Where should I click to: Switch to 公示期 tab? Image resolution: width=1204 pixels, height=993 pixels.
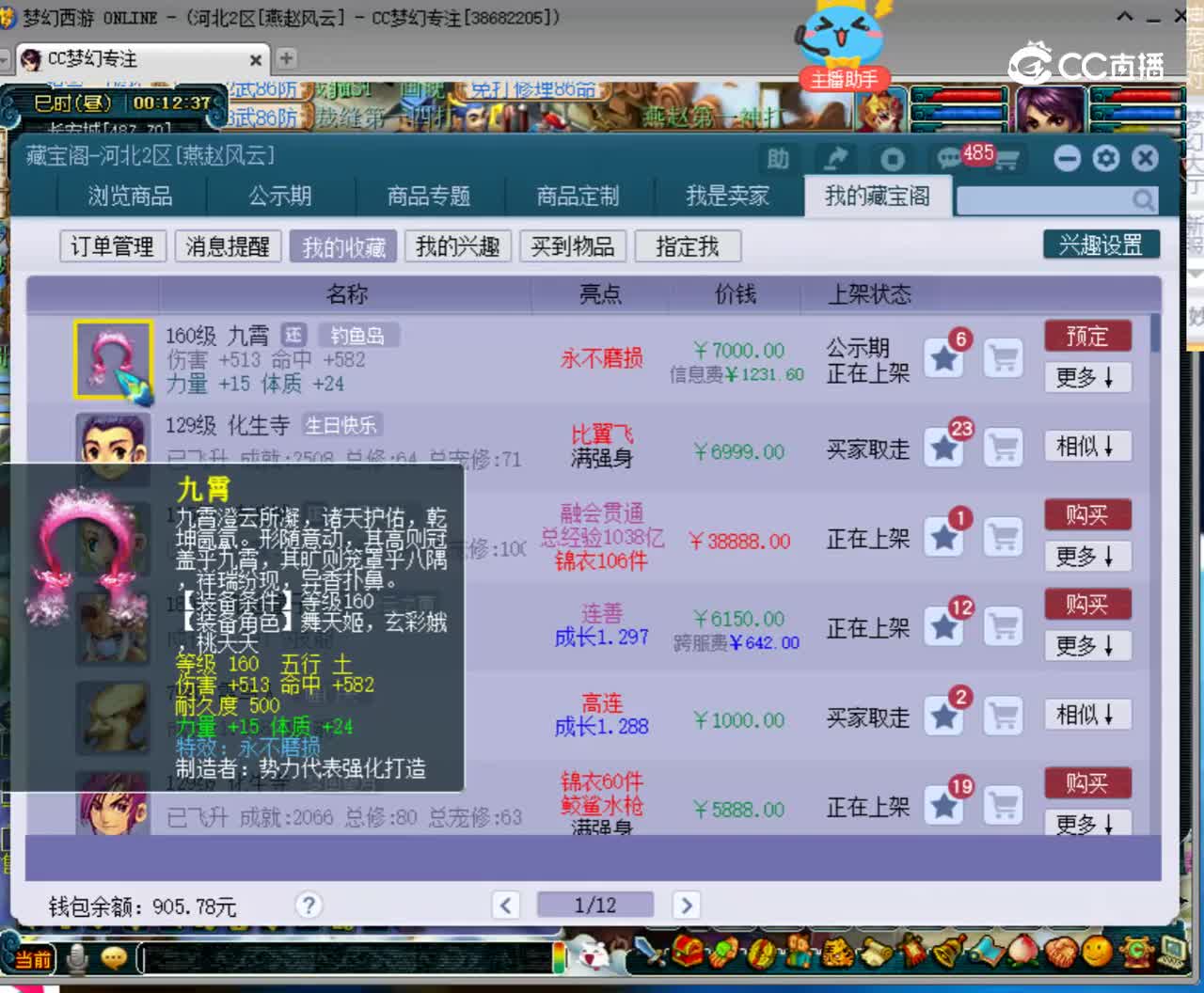[x=279, y=196]
